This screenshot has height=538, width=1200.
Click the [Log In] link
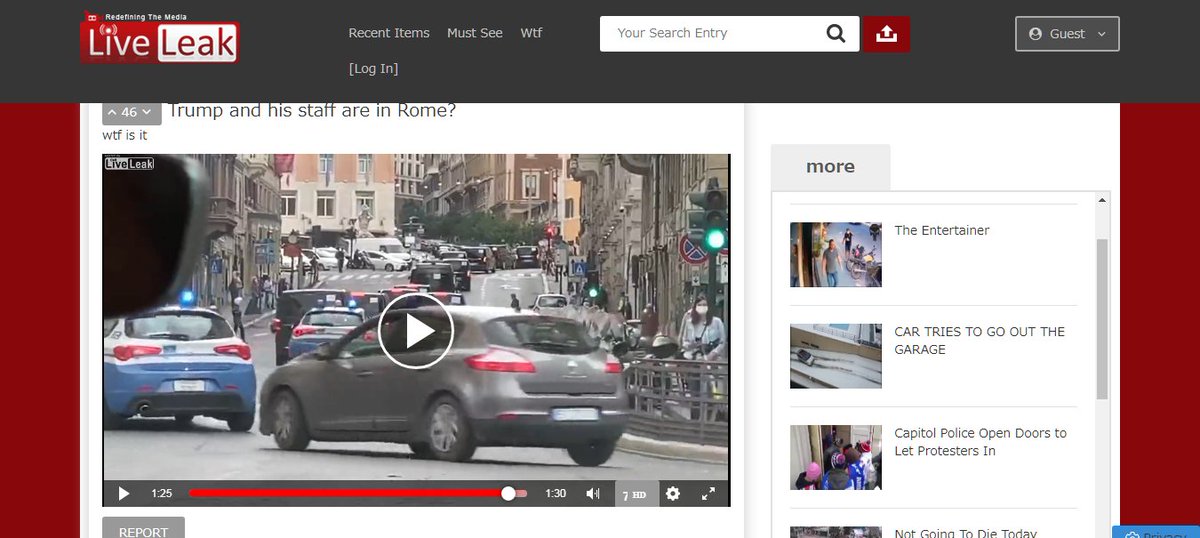[373, 69]
